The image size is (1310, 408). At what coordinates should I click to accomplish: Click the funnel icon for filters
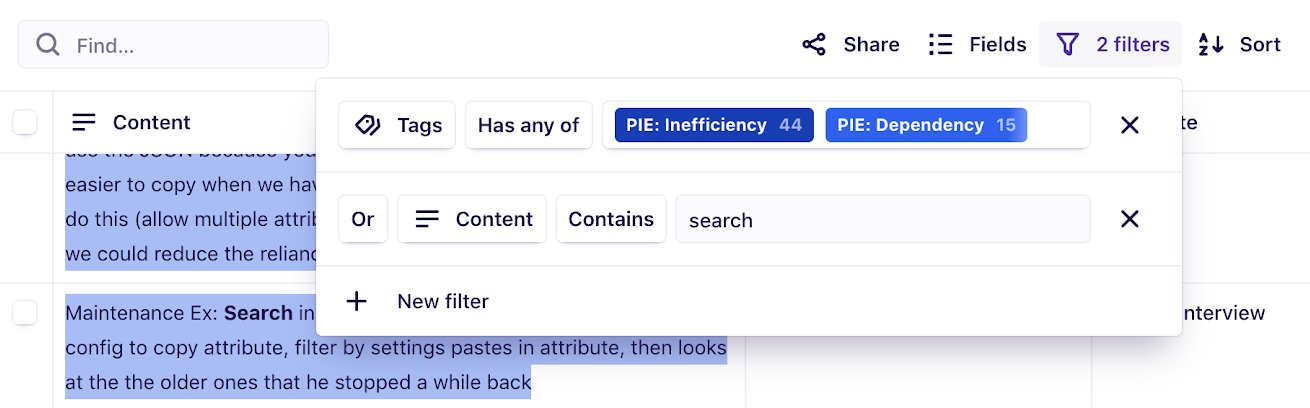1068,45
